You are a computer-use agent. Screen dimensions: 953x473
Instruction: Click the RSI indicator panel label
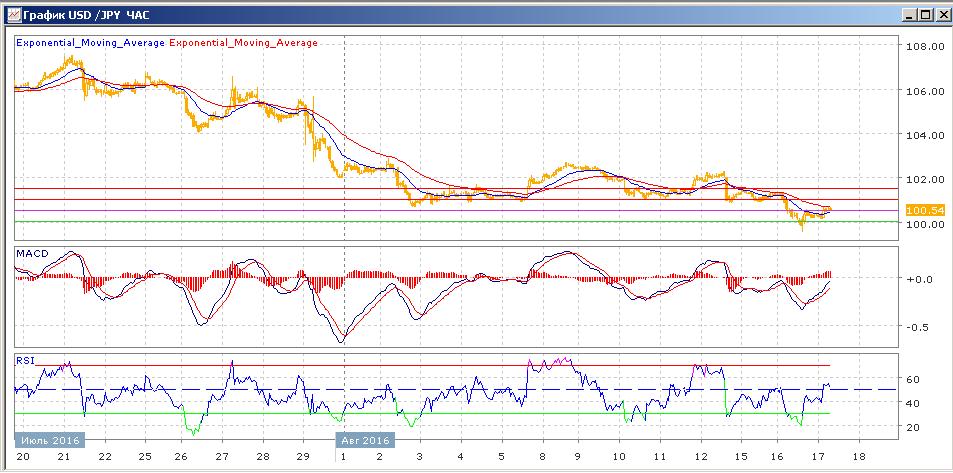[25, 359]
